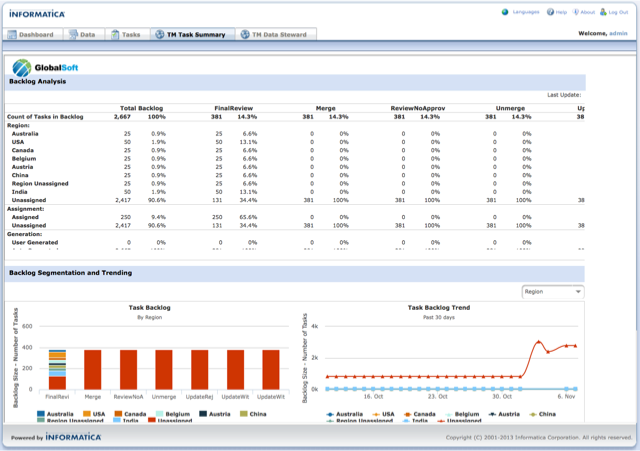The width and height of the screenshot is (640, 451).
Task: Click the Informatica logo in header
Action: pyautogui.click(x=37, y=14)
